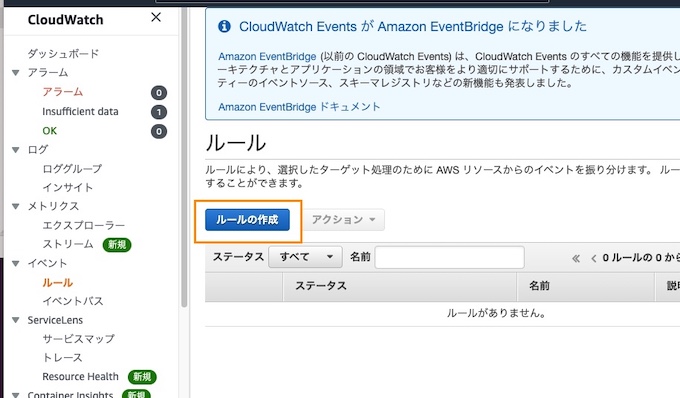
Task: Click the alarm count badge beside アラーム
Action: pos(159,92)
